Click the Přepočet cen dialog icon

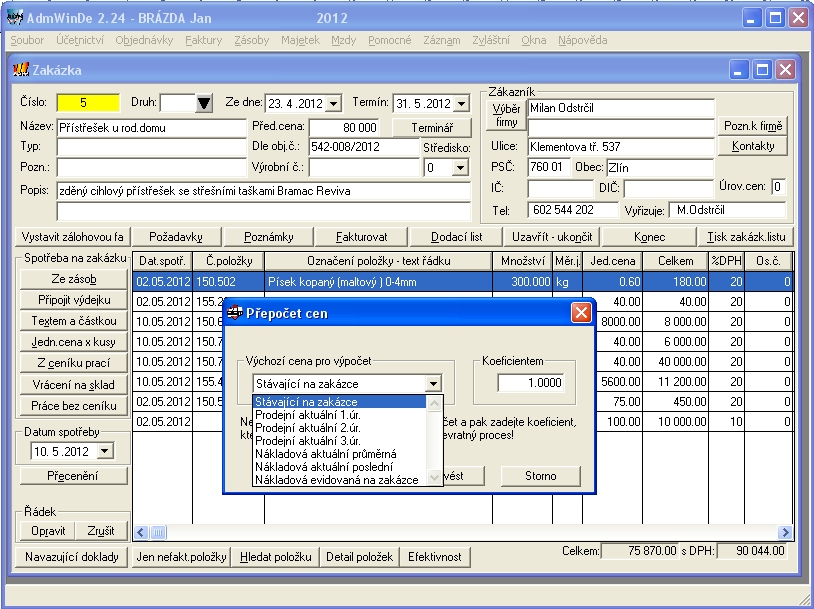pos(235,313)
